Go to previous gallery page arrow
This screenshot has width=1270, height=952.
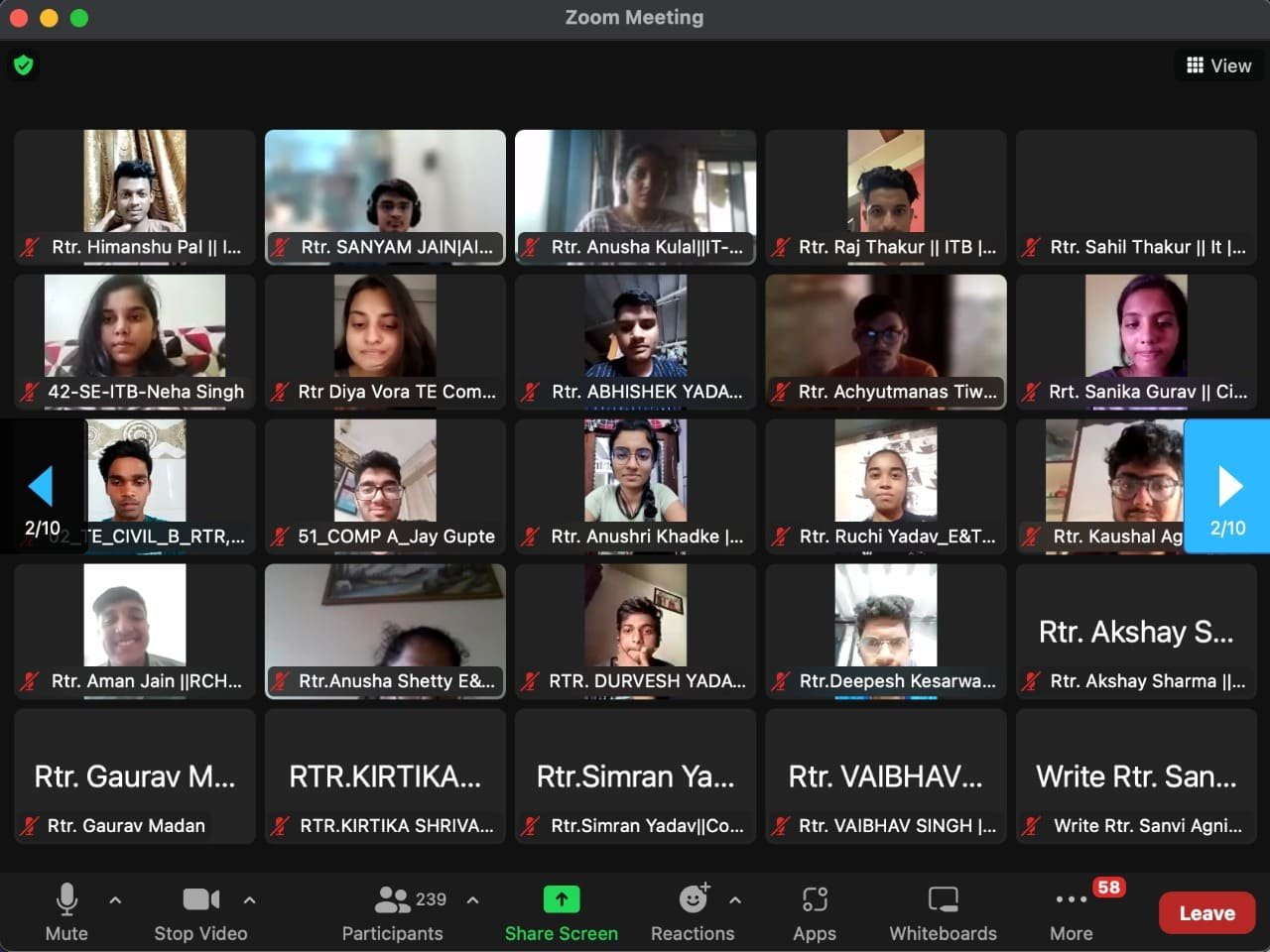click(42, 486)
